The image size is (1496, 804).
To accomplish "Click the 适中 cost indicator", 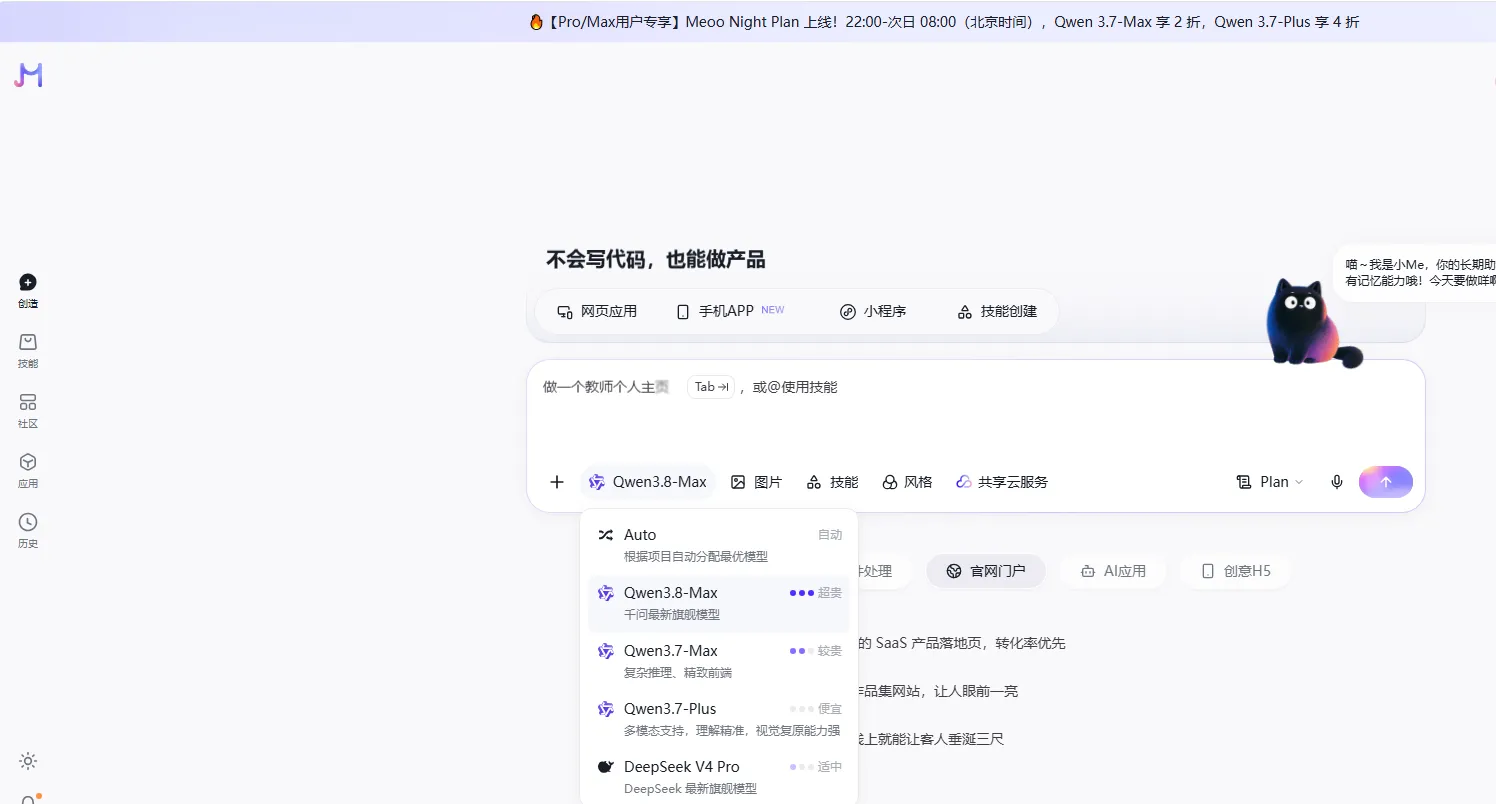I will click(x=816, y=767).
